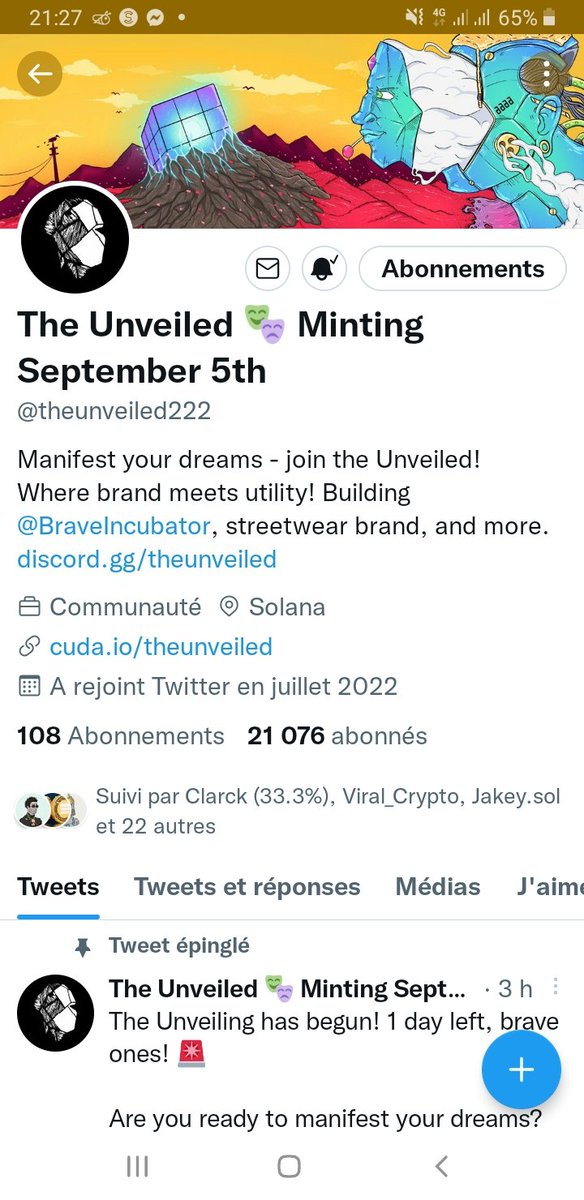
Task: Toggle the notification bell for this account
Action: pyautogui.click(x=323, y=268)
